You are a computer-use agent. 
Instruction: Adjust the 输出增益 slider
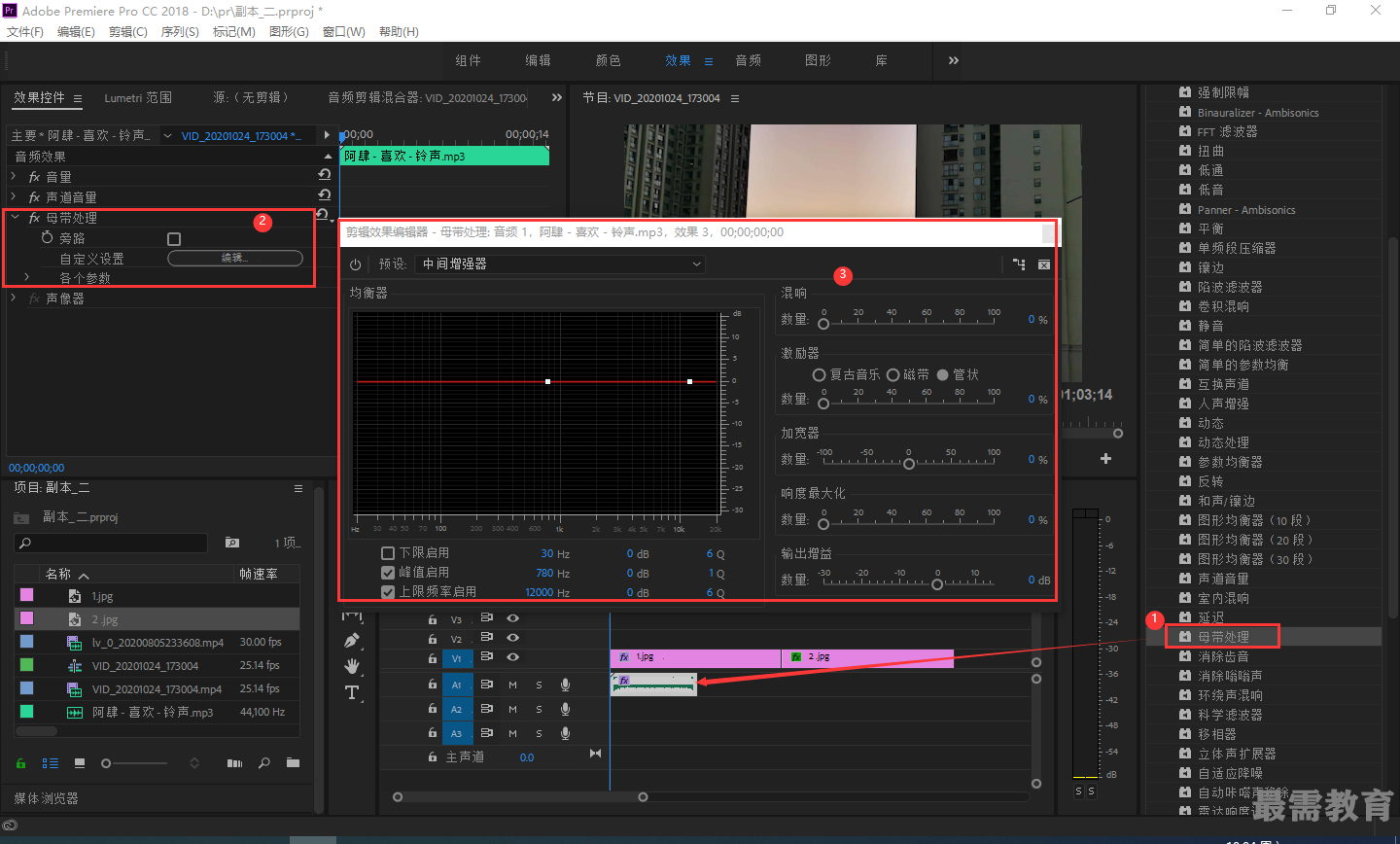tap(937, 584)
